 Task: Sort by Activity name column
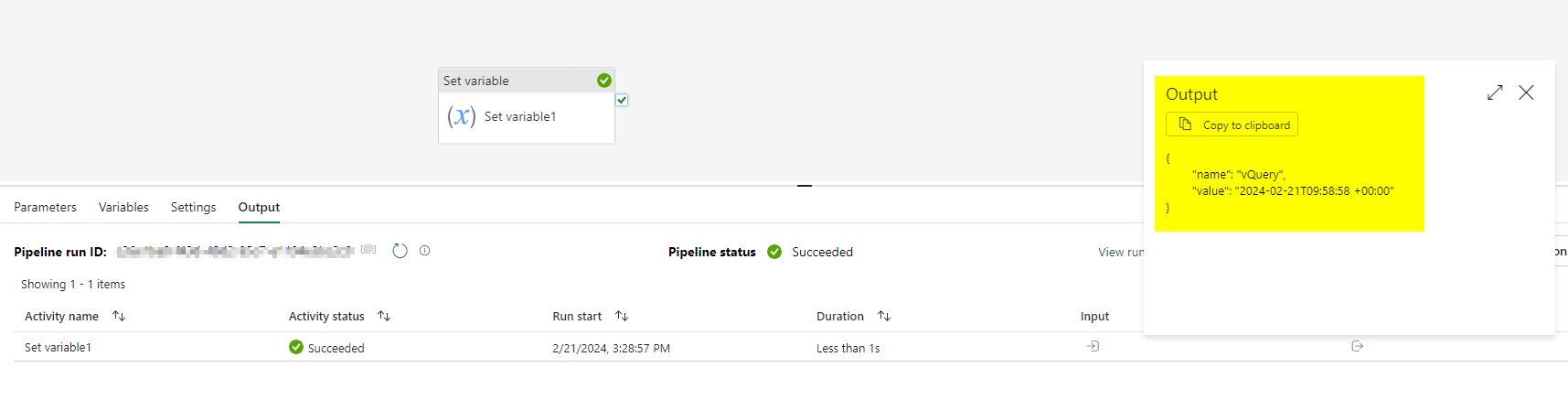coord(119,316)
